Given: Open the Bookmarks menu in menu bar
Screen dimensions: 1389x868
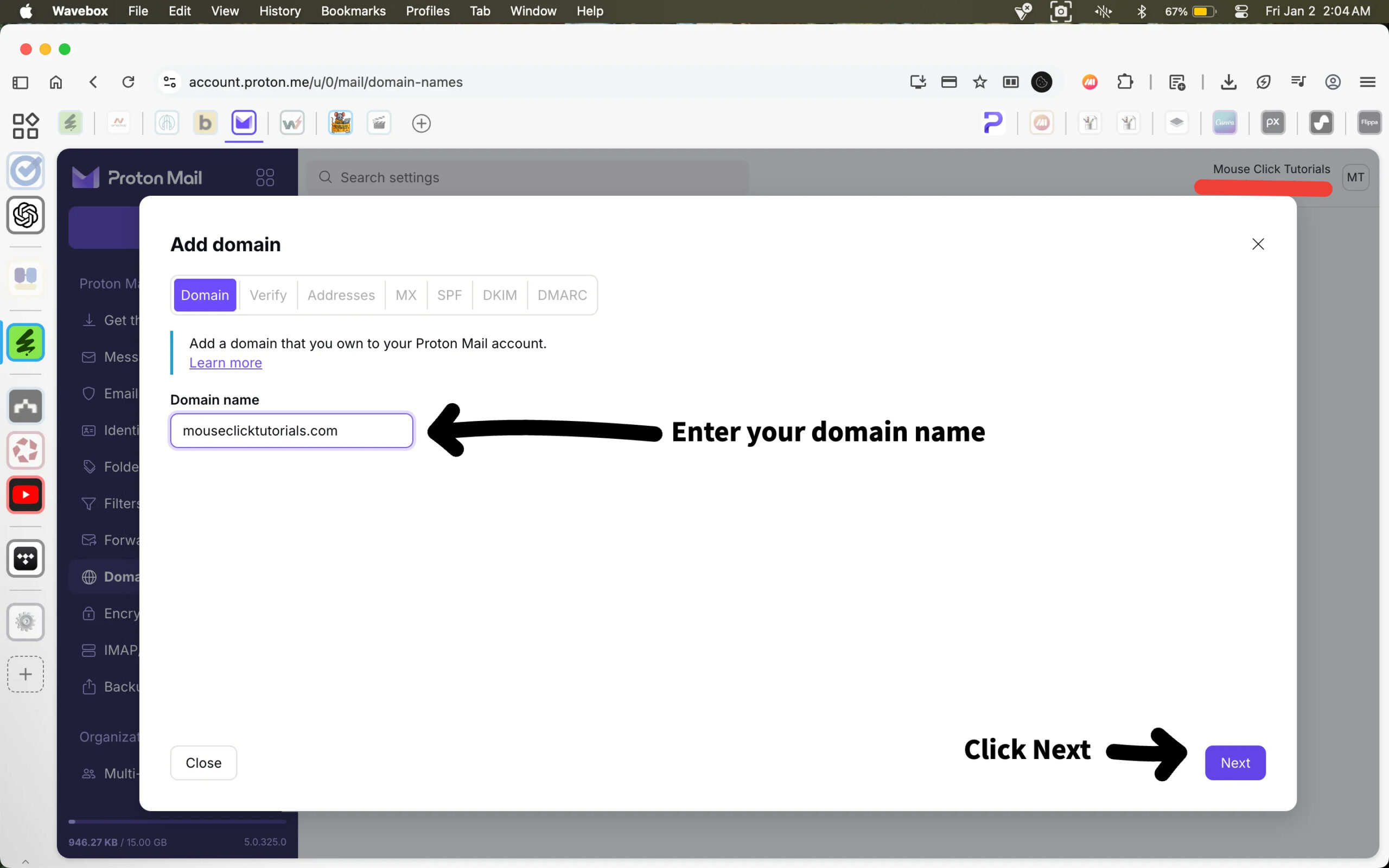Looking at the screenshot, I should tap(353, 11).
